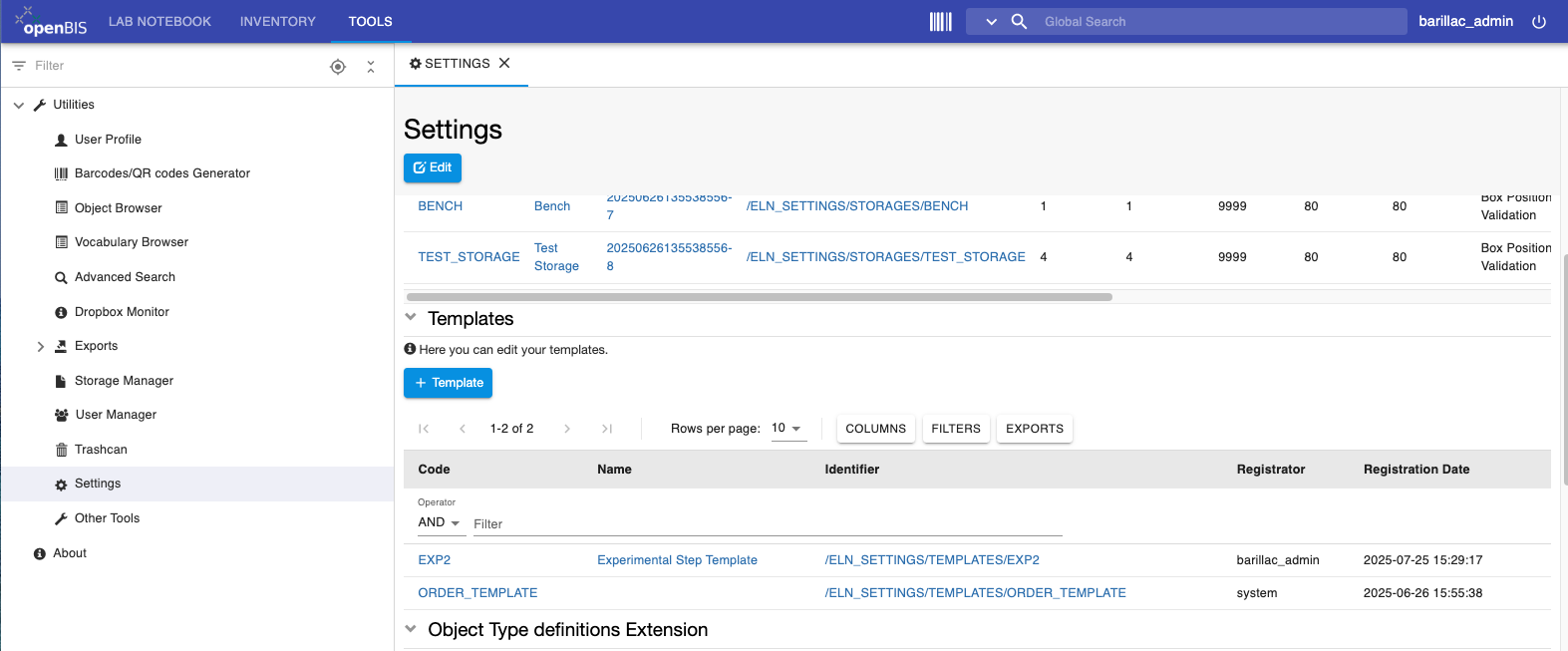1568x651 pixels.
Task: Click the Utilities wrench icon
Action: tap(40, 105)
